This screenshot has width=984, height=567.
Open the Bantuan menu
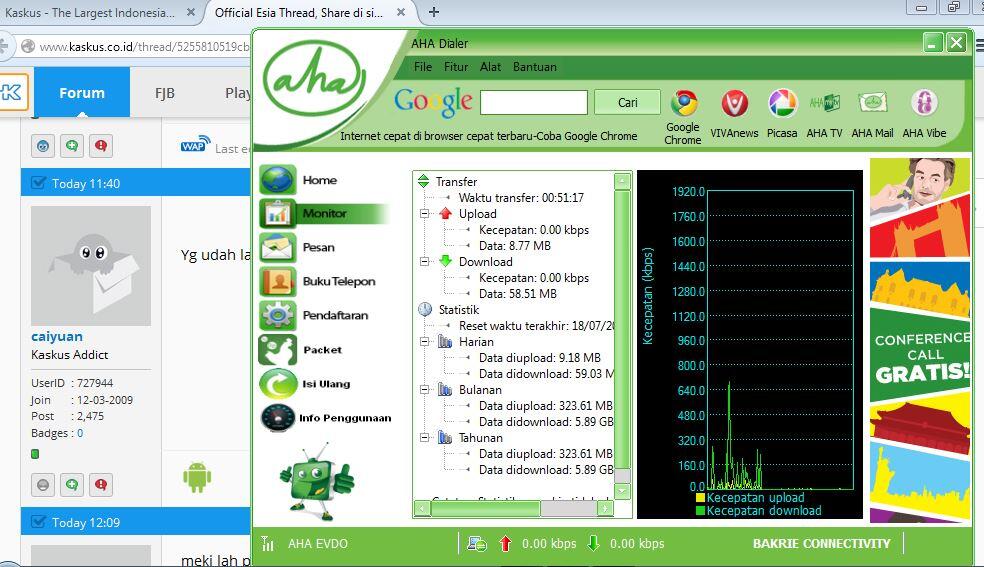pos(534,67)
